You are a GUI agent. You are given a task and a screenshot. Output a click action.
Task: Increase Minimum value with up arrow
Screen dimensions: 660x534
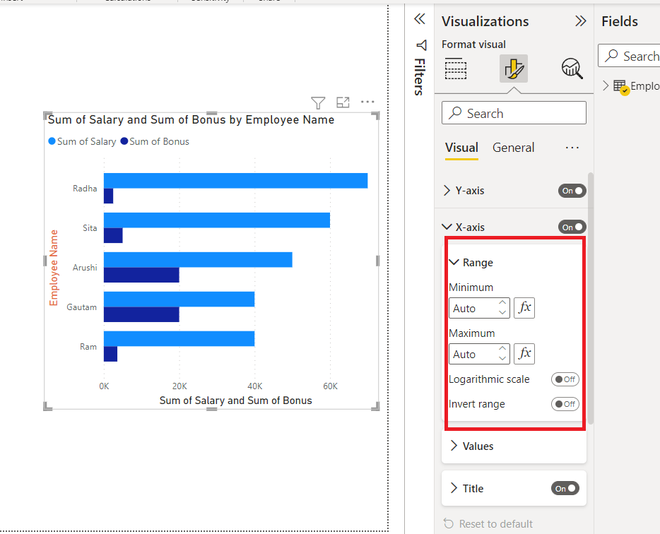(502, 303)
